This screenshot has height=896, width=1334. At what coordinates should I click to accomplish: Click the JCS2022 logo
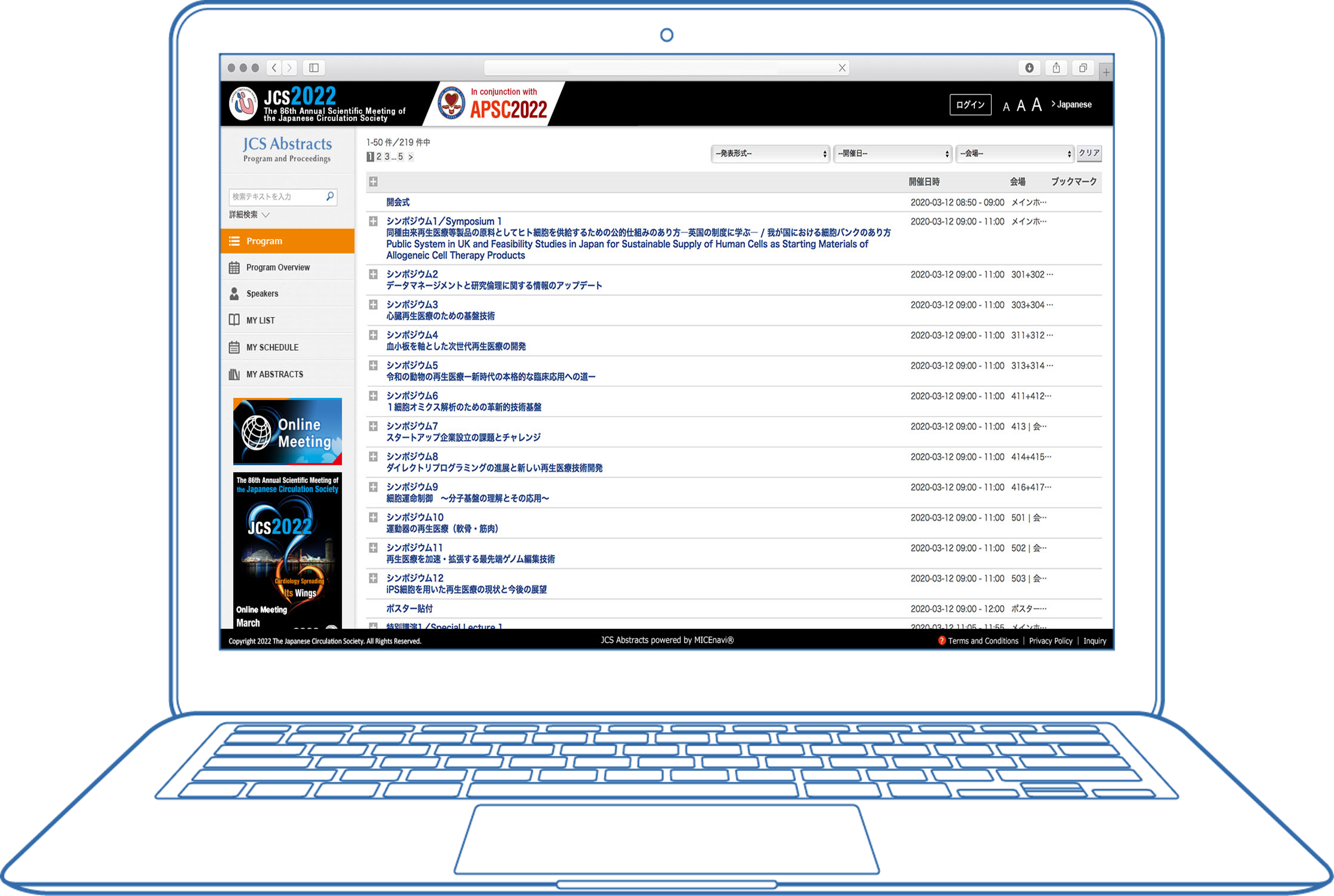[x=318, y=104]
